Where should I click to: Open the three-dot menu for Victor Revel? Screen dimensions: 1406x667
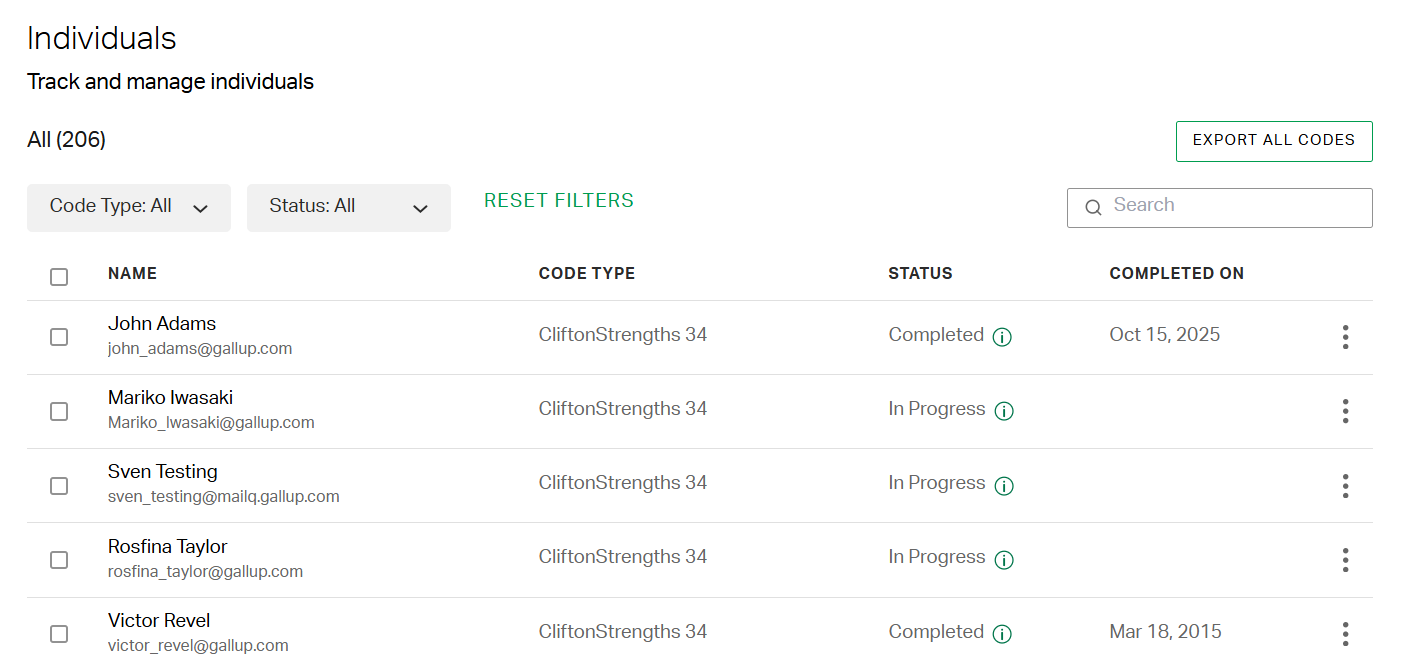pyautogui.click(x=1345, y=634)
